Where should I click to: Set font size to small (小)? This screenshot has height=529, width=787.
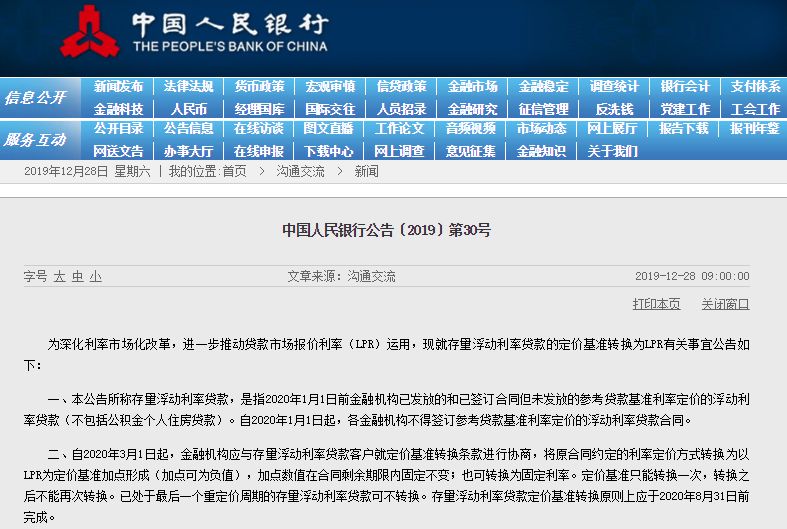(x=95, y=276)
